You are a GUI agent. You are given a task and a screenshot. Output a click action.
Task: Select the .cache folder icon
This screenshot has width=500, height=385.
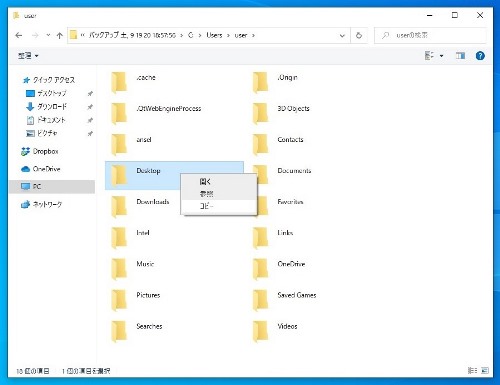(119, 82)
